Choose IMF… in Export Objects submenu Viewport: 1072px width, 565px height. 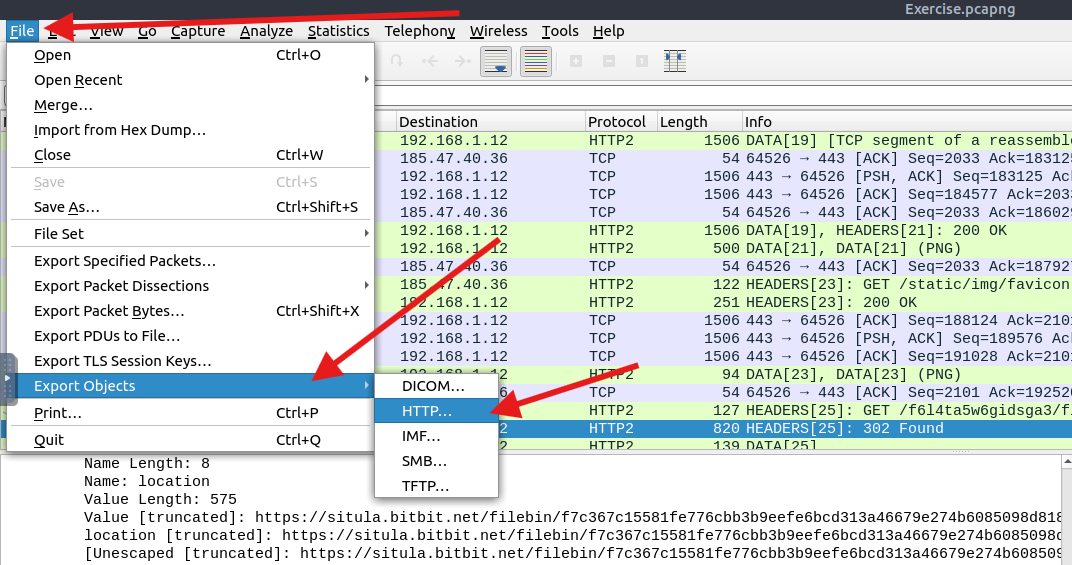click(436, 436)
